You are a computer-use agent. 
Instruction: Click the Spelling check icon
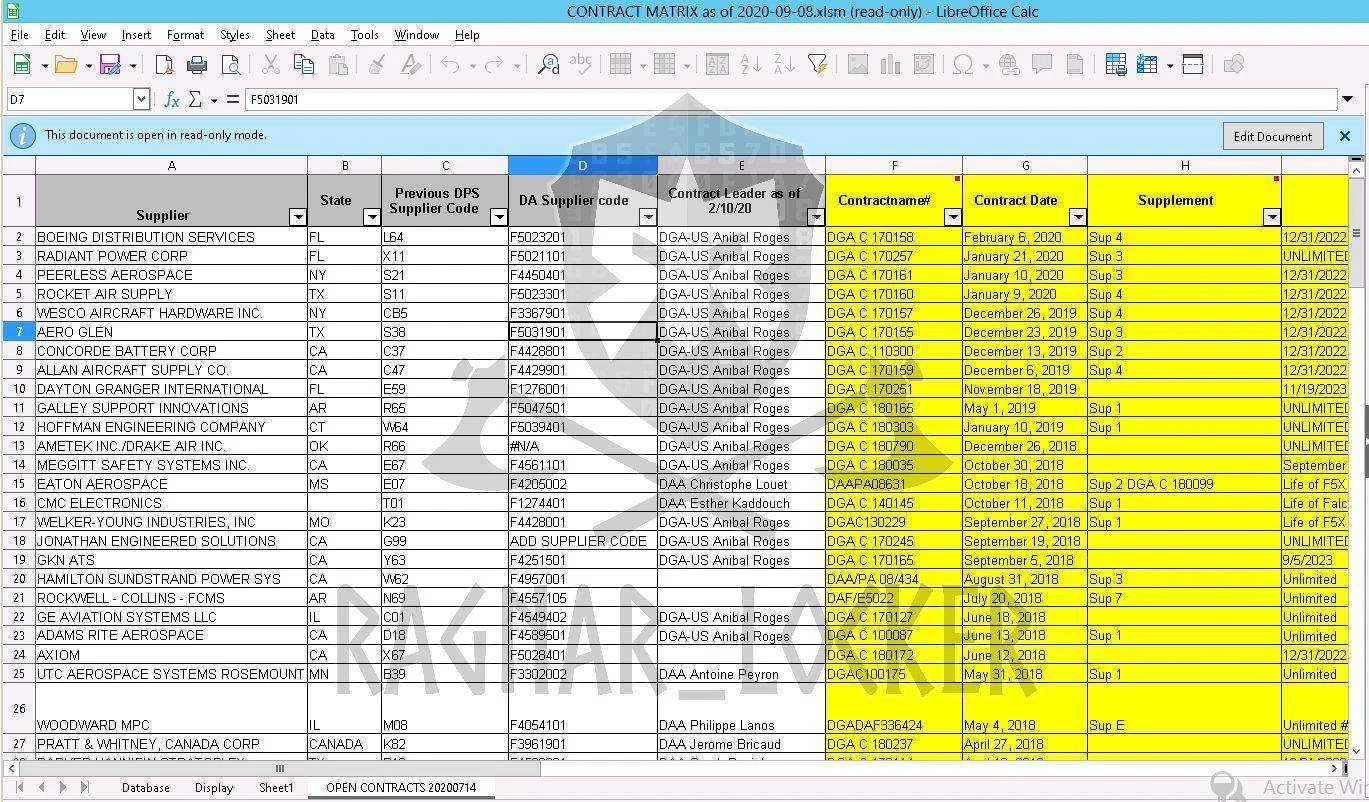coord(581,65)
